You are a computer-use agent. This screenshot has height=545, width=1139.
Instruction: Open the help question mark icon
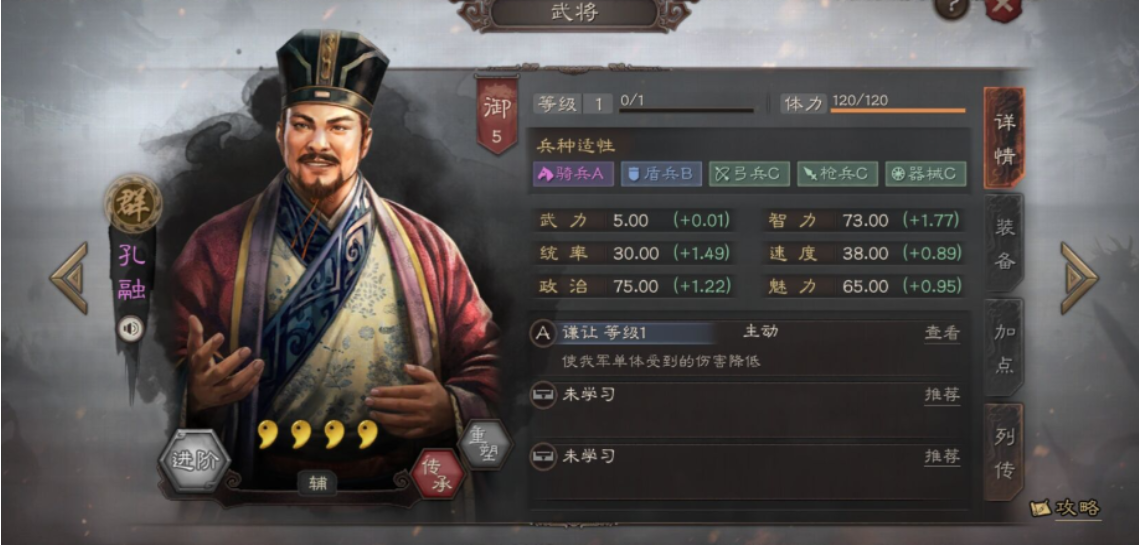tap(951, 7)
